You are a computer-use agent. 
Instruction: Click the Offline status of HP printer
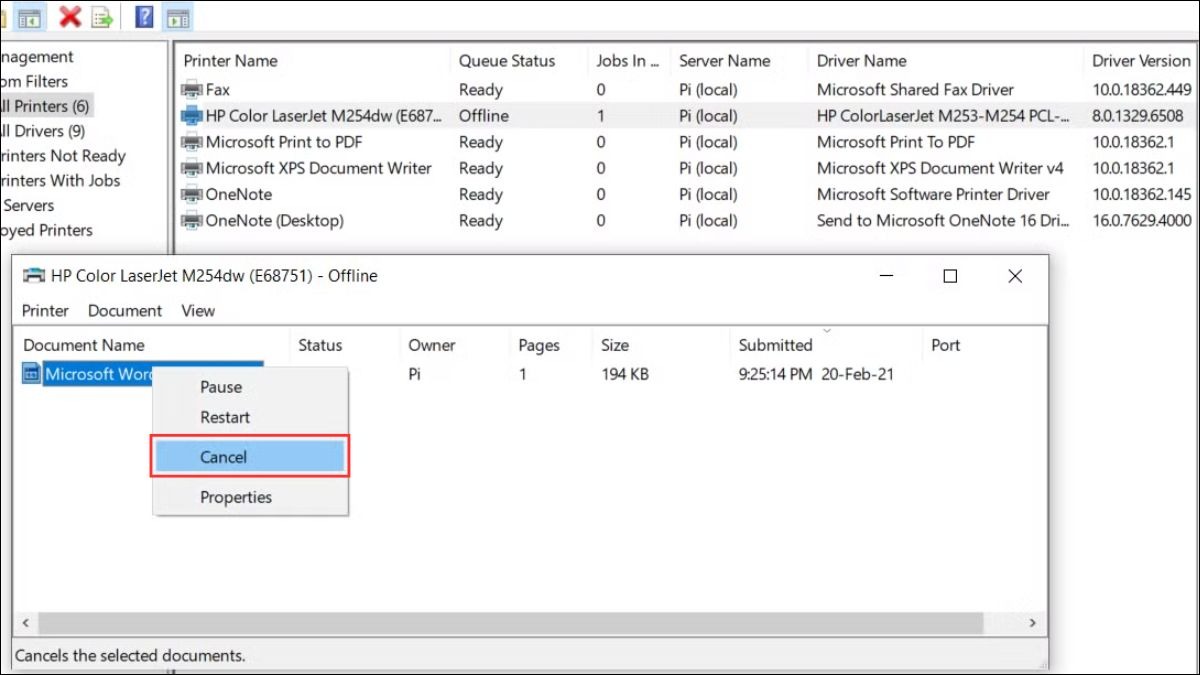(x=484, y=116)
